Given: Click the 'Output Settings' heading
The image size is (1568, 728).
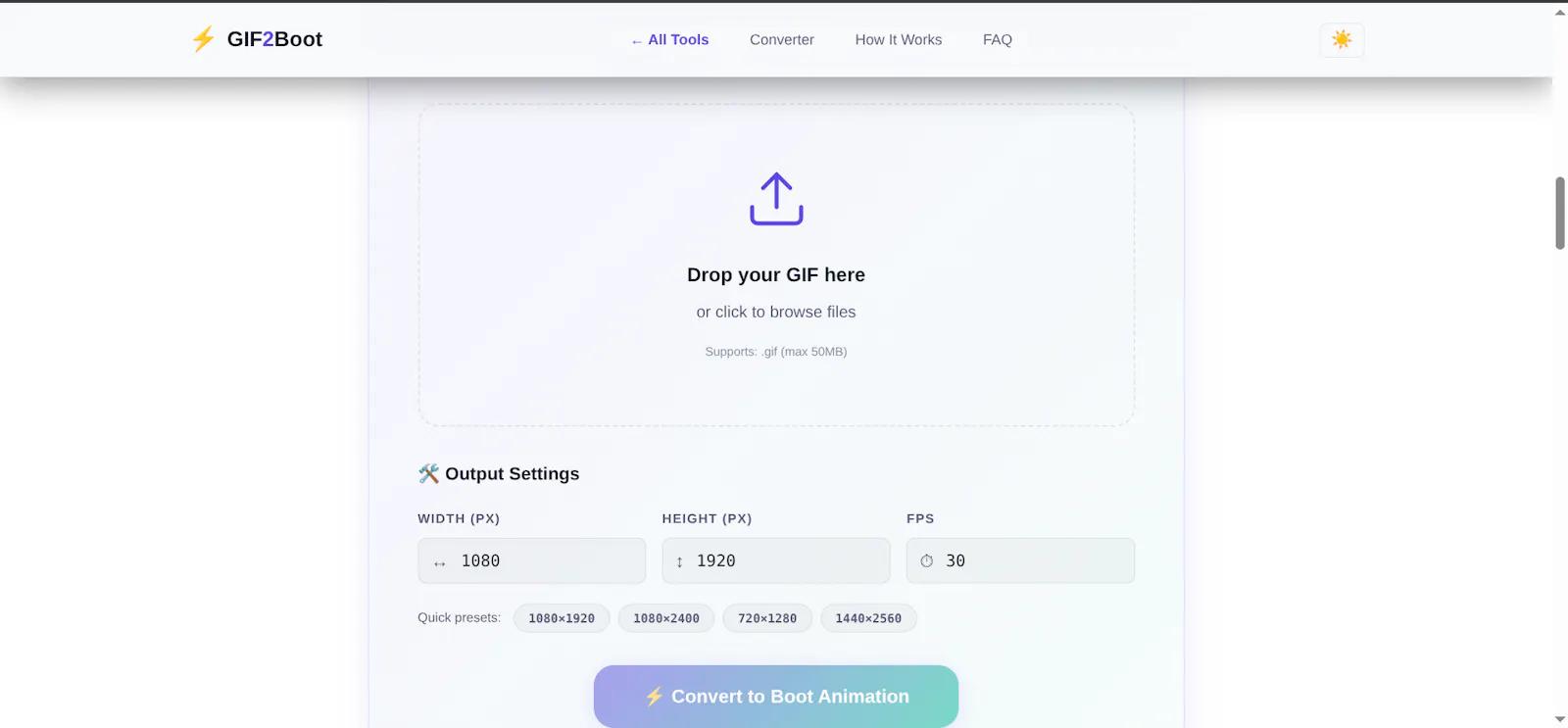Looking at the screenshot, I should click(x=513, y=474).
